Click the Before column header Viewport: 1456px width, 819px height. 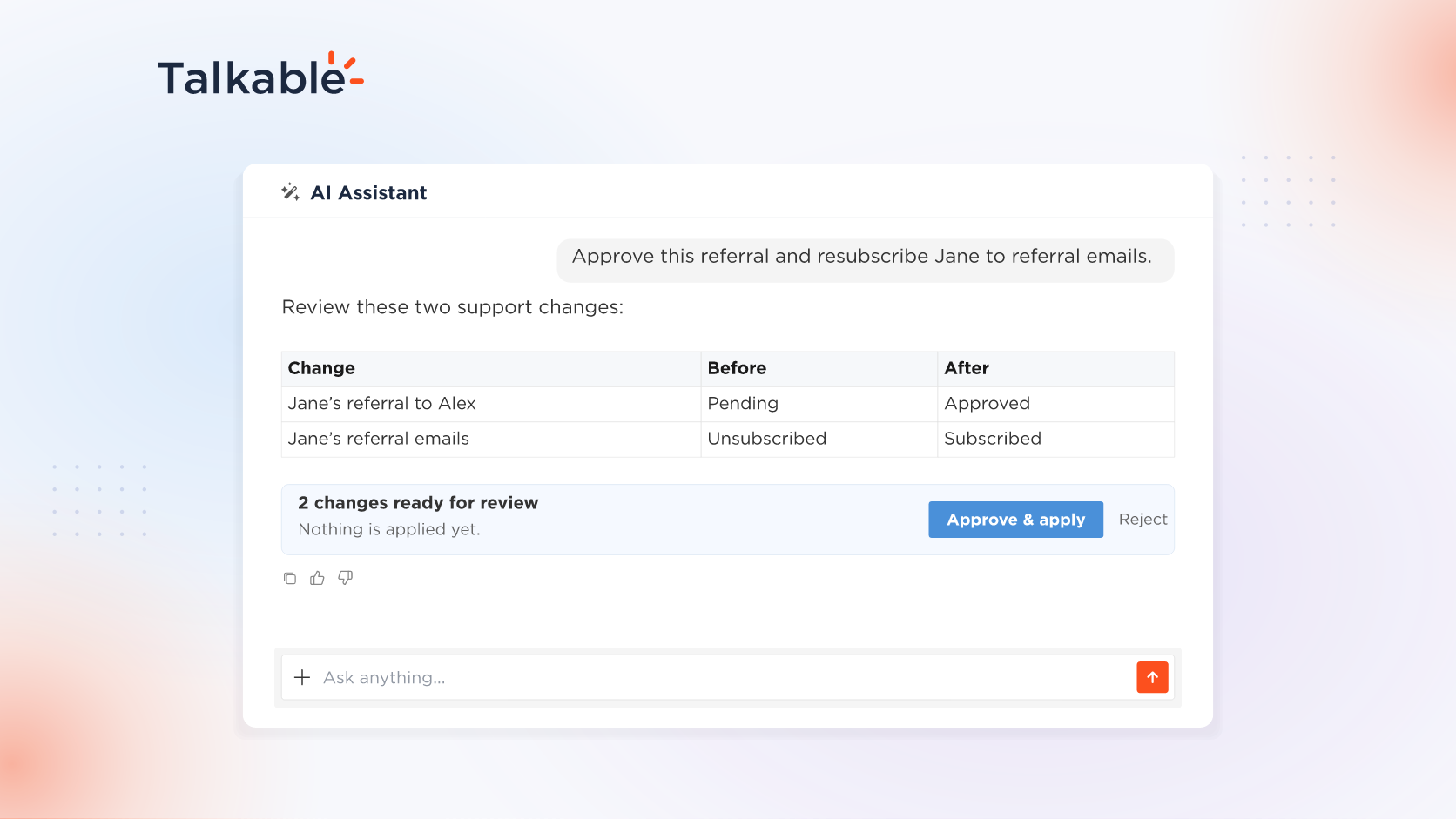point(819,369)
